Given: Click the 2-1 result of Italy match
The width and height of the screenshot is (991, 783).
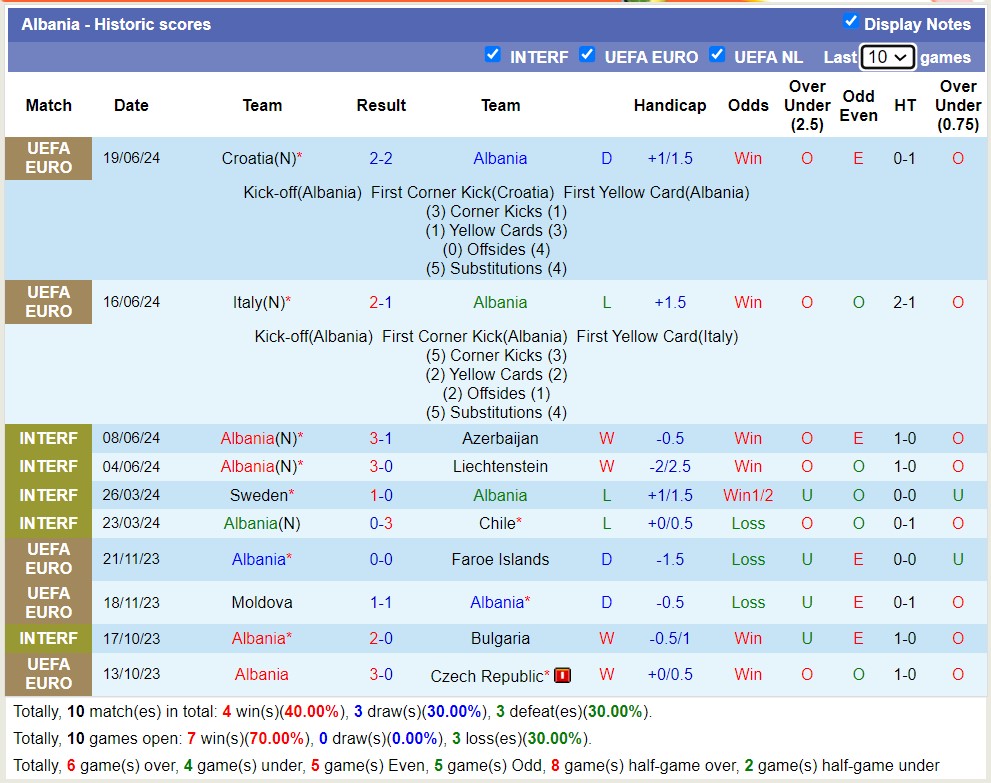Looking at the screenshot, I should 380,302.
